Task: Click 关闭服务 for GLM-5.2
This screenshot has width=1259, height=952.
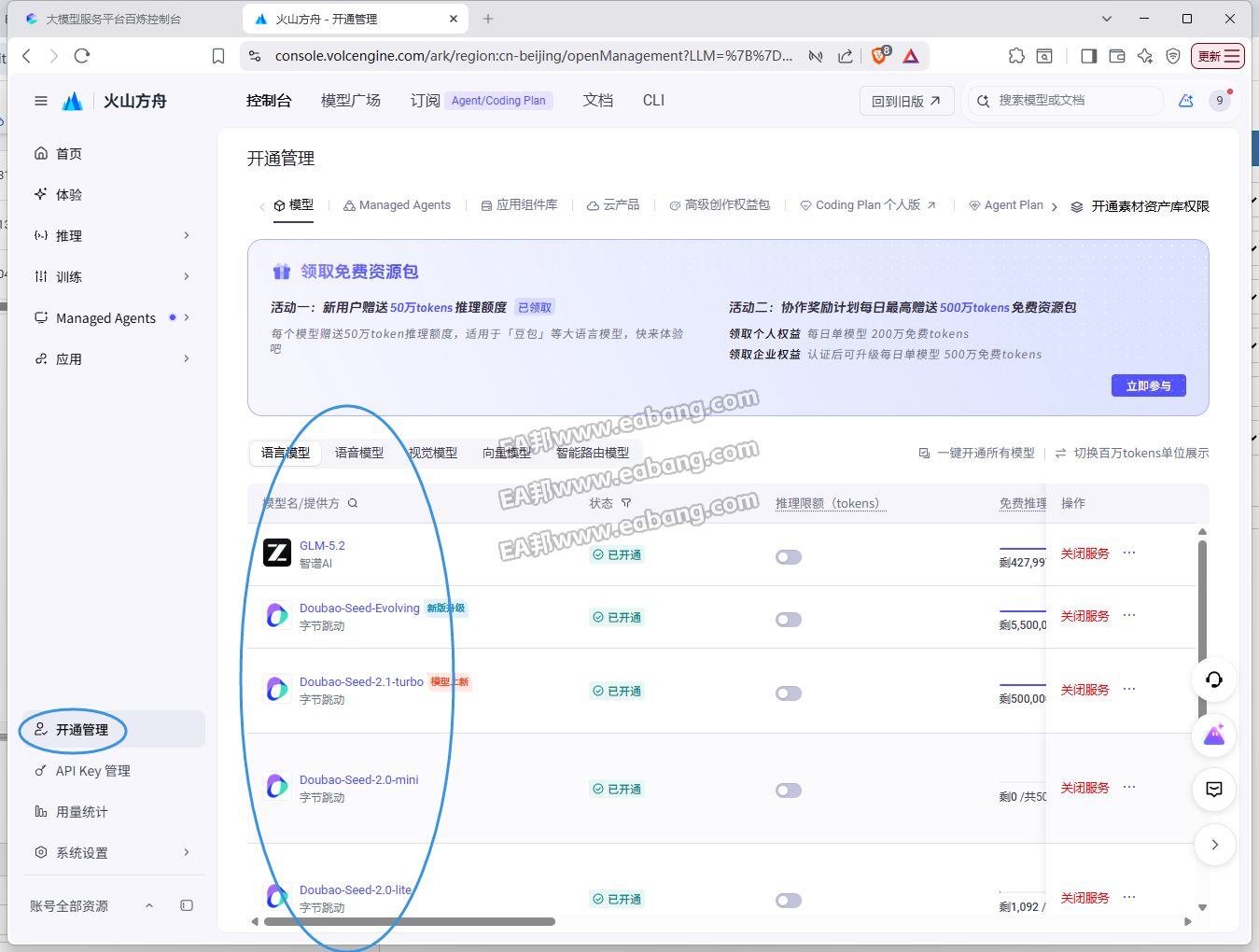Action: (x=1084, y=553)
